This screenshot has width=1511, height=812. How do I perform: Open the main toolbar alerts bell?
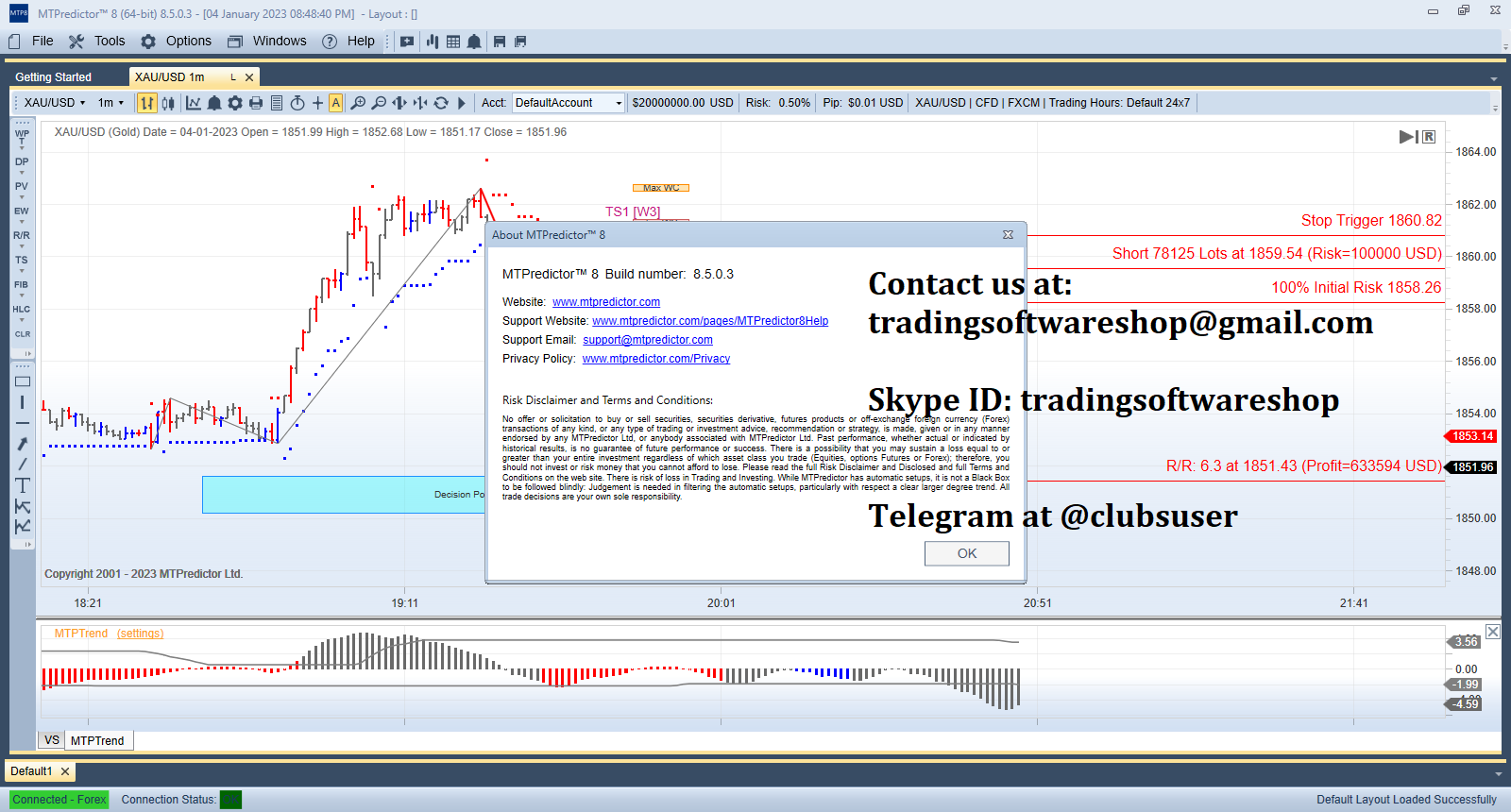(x=474, y=42)
